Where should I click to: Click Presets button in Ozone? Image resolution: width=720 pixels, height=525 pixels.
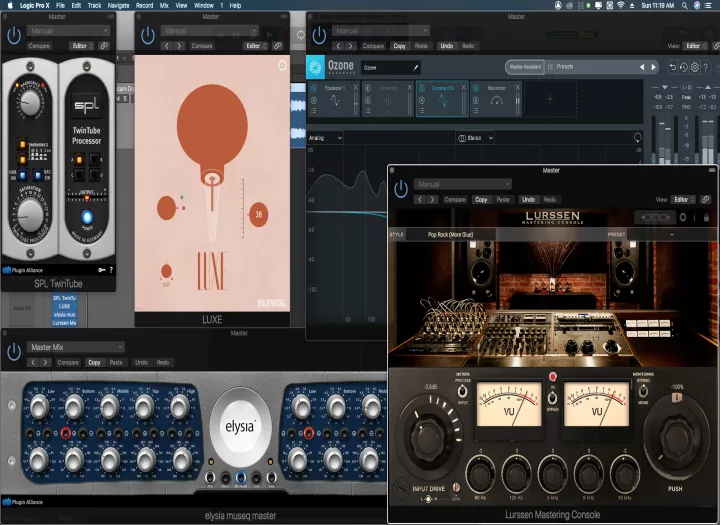564,67
